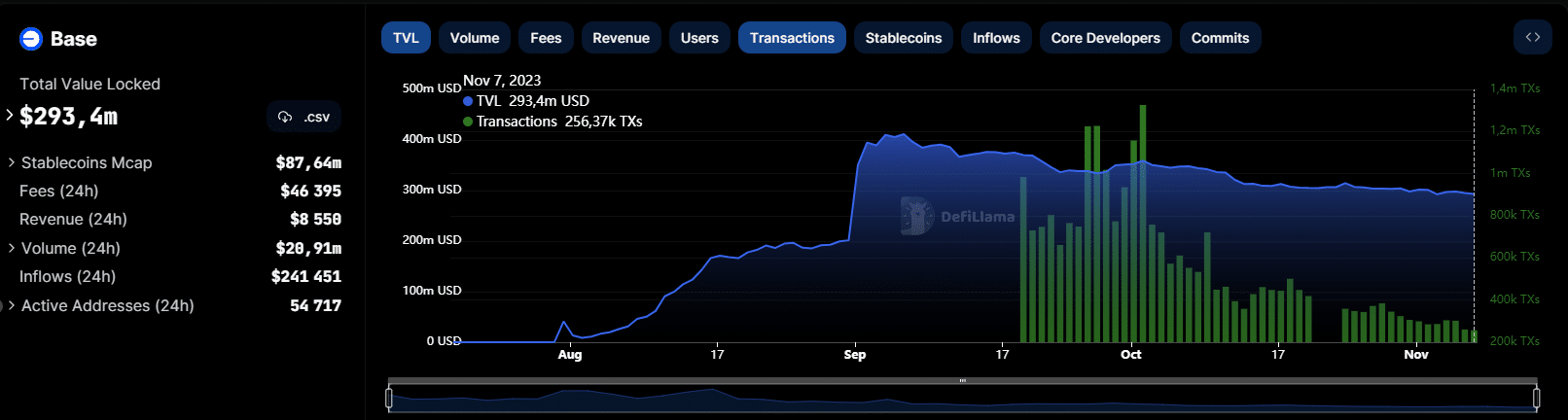Click Transactions 256,37k TXs legend entry

552,121
